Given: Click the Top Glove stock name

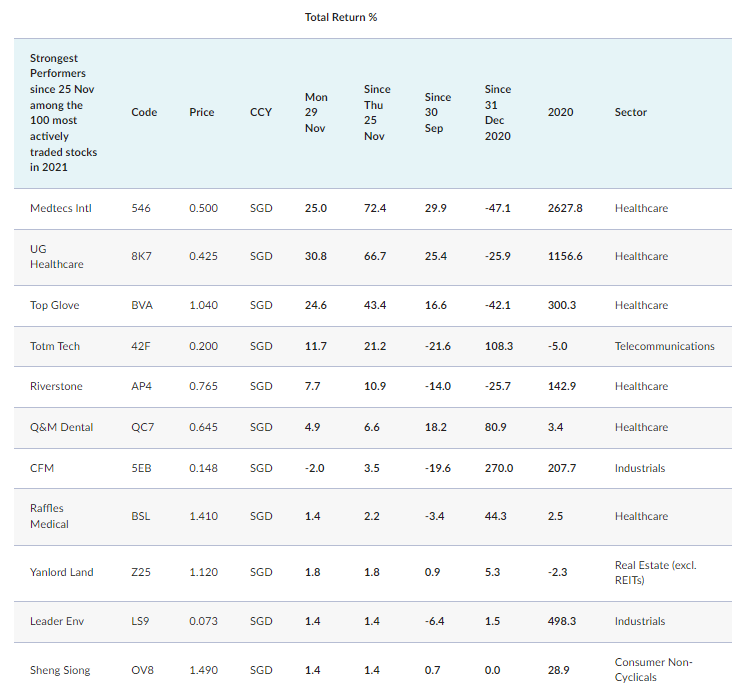Looking at the screenshot, I should tap(55, 305).
